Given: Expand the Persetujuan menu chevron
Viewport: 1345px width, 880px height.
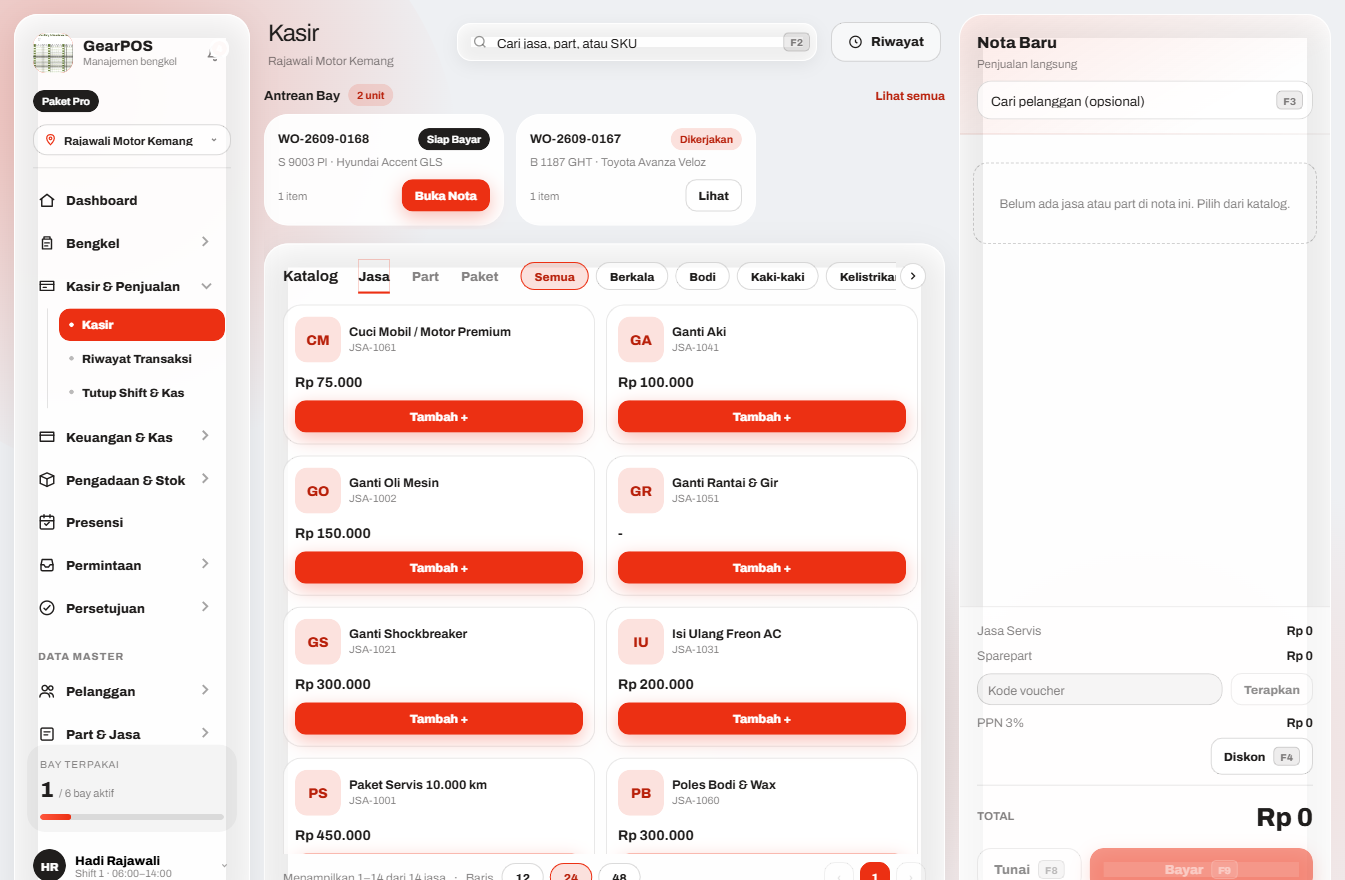Looking at the screenshot, I should click(205, 607).
